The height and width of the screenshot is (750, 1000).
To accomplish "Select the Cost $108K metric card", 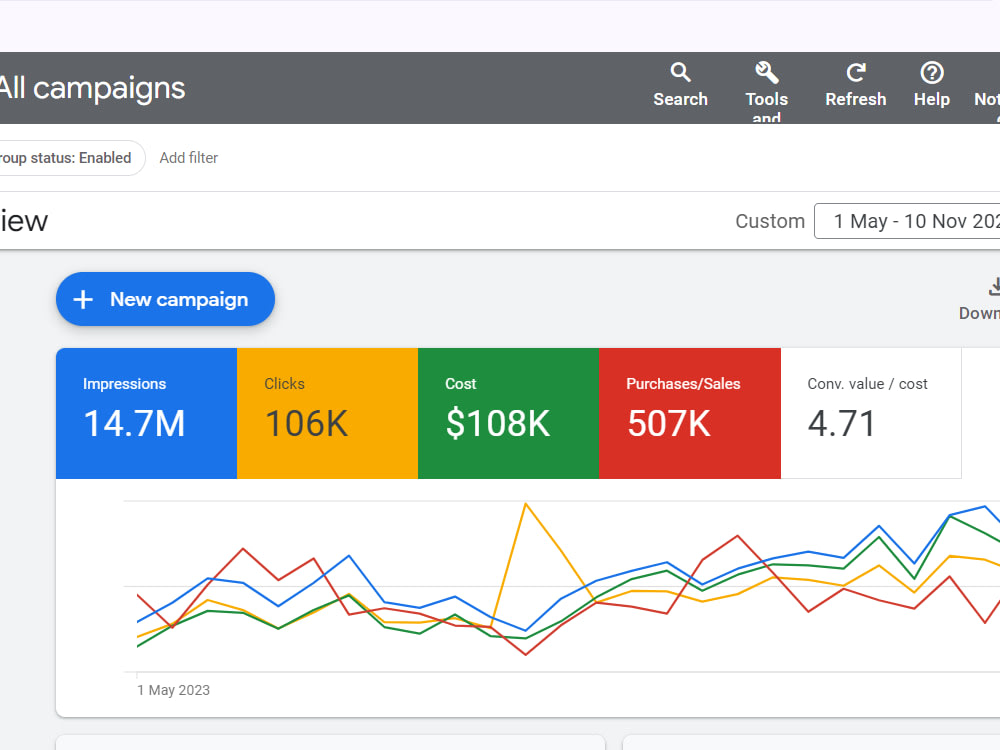I will [508, 413].
